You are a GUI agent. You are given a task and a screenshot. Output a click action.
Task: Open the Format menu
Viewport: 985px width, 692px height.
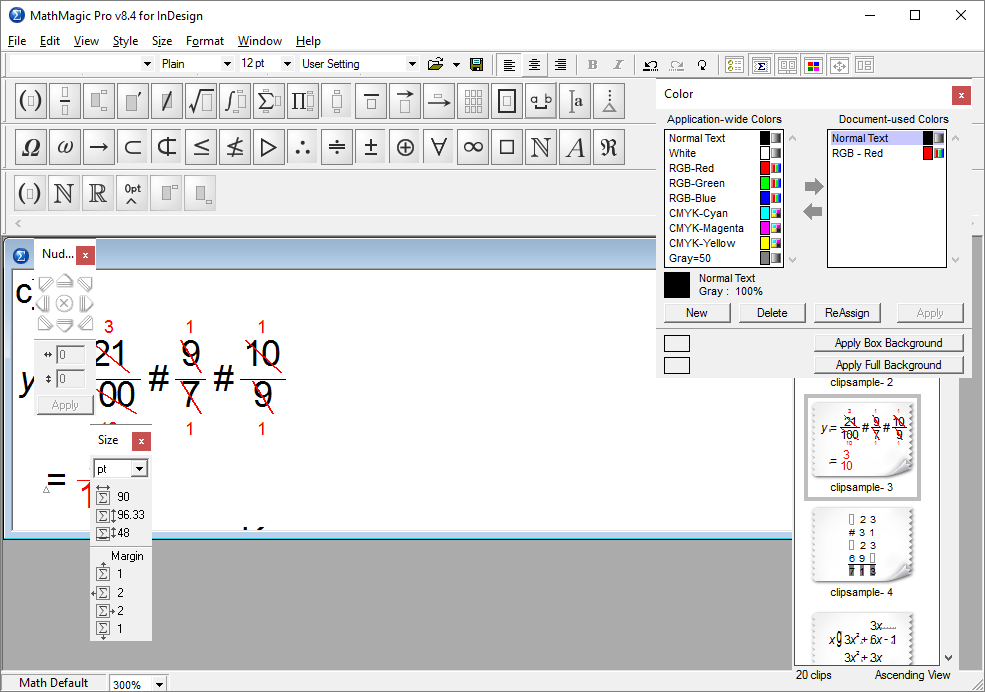(205, 41)
